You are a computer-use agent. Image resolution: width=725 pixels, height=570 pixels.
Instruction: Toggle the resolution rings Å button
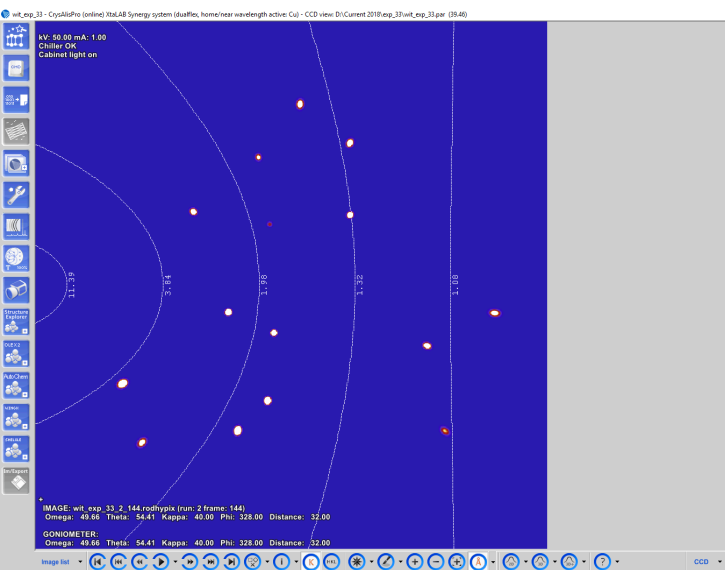tap(478, 562)
